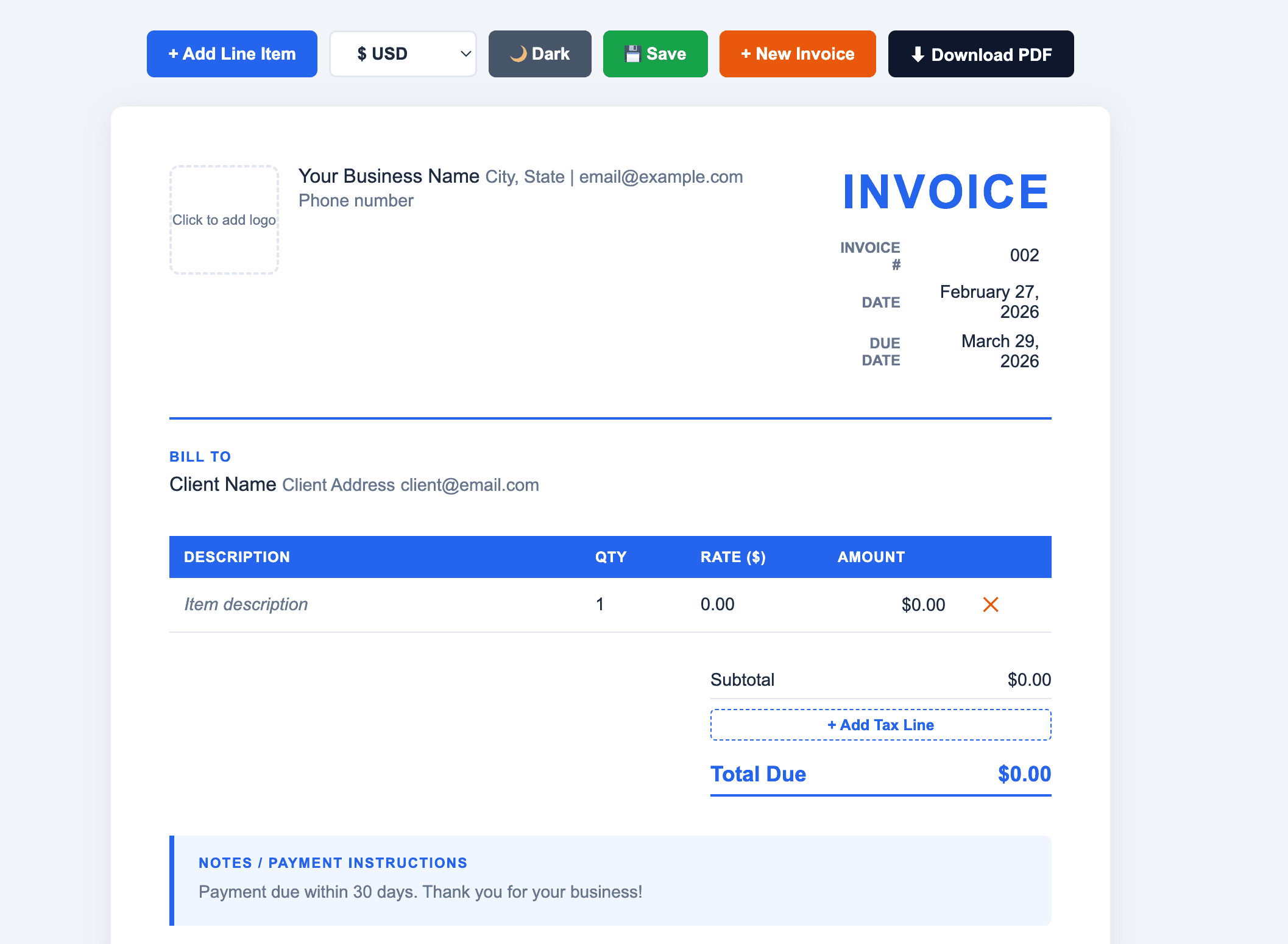The height and width of the screenshot is (944, 1288).
Task: Select the DESCRIPTION column header
Action: [x=237, y=557]
